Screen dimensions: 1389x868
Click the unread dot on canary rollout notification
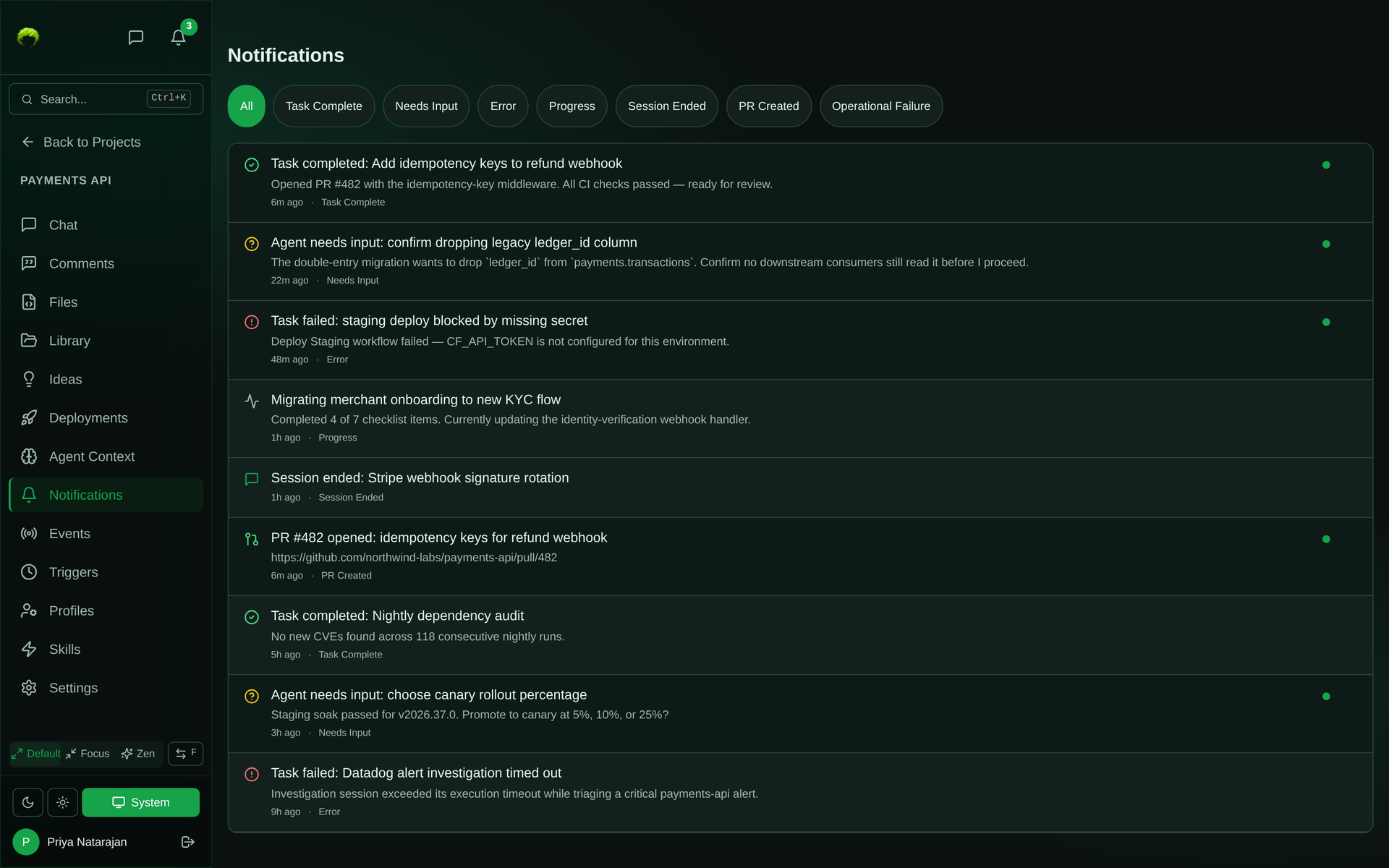click(1326, 697)
